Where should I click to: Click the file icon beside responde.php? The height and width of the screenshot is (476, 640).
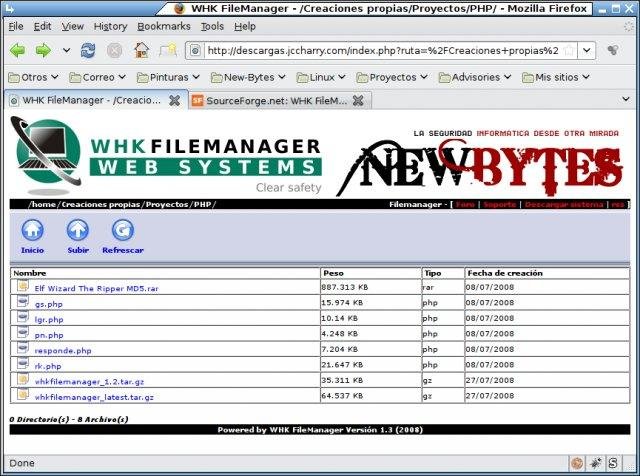pos(23,348)
